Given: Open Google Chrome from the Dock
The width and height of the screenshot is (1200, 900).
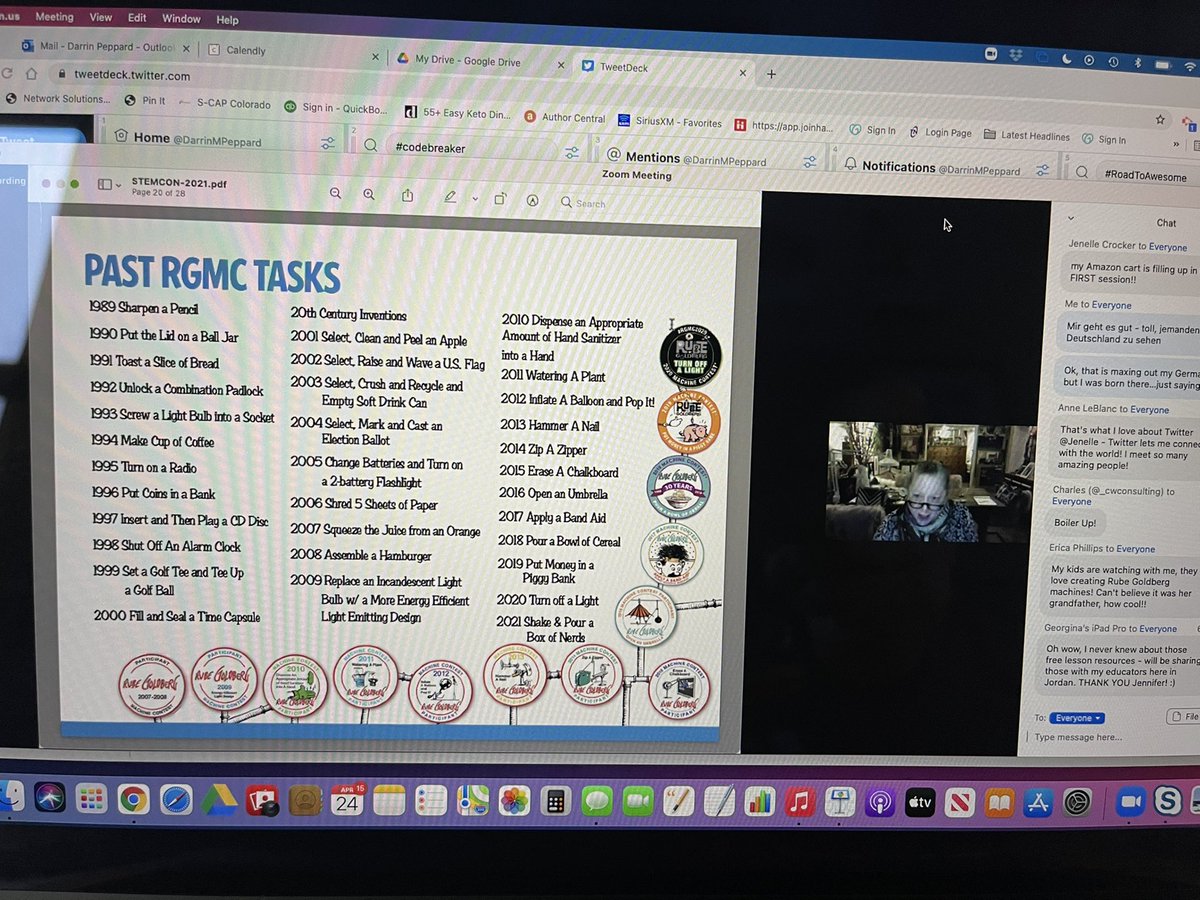Looking at the screenshot, I should 133,799.
